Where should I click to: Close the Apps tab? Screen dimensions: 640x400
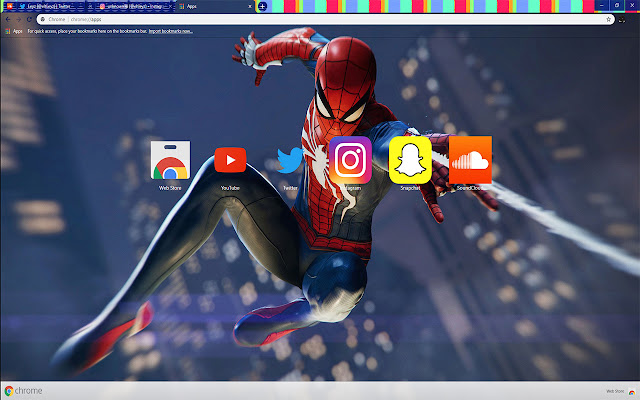click(x=250, y=7)
